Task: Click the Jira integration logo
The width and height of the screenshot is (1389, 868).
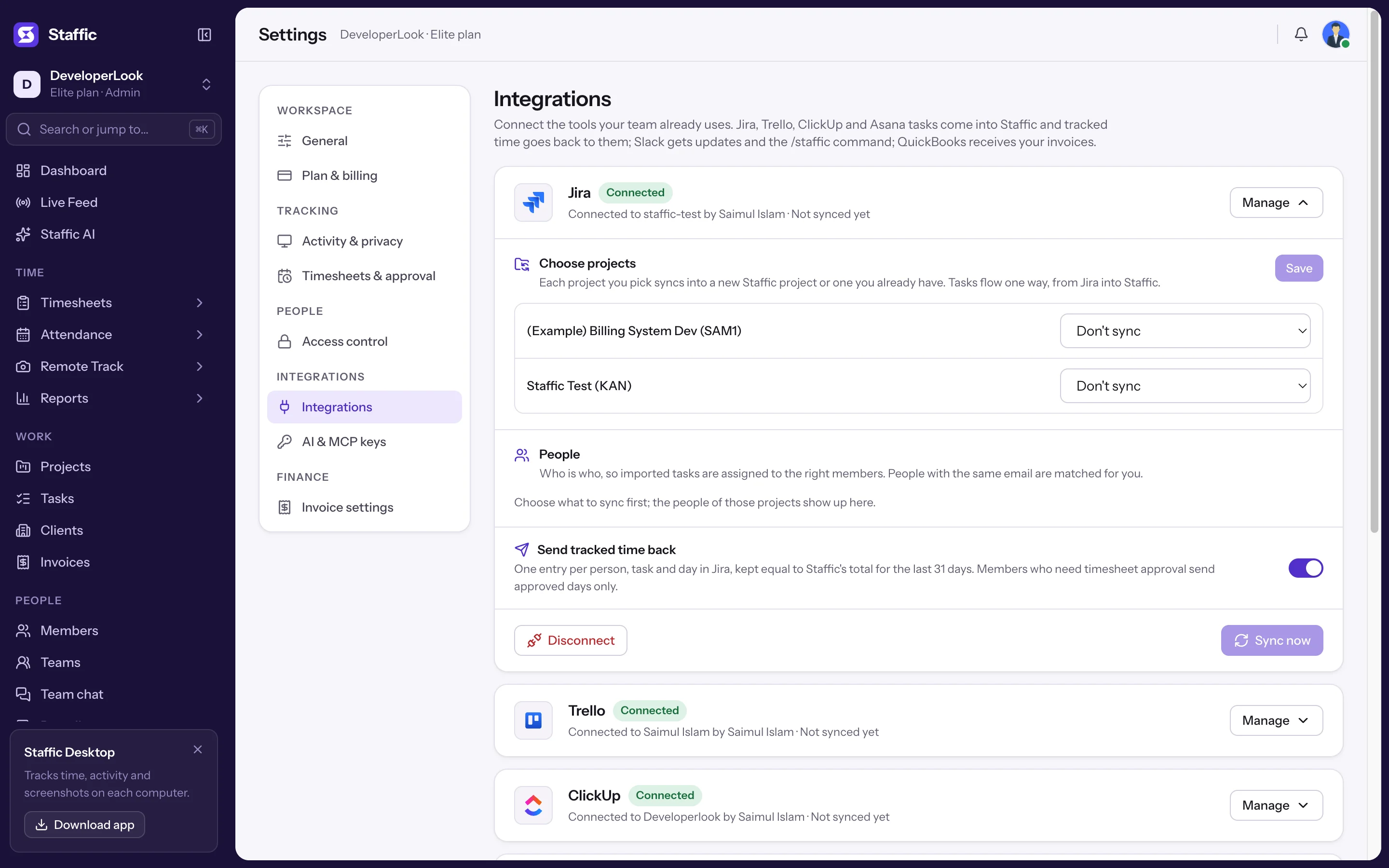Action: coord(533,203)
